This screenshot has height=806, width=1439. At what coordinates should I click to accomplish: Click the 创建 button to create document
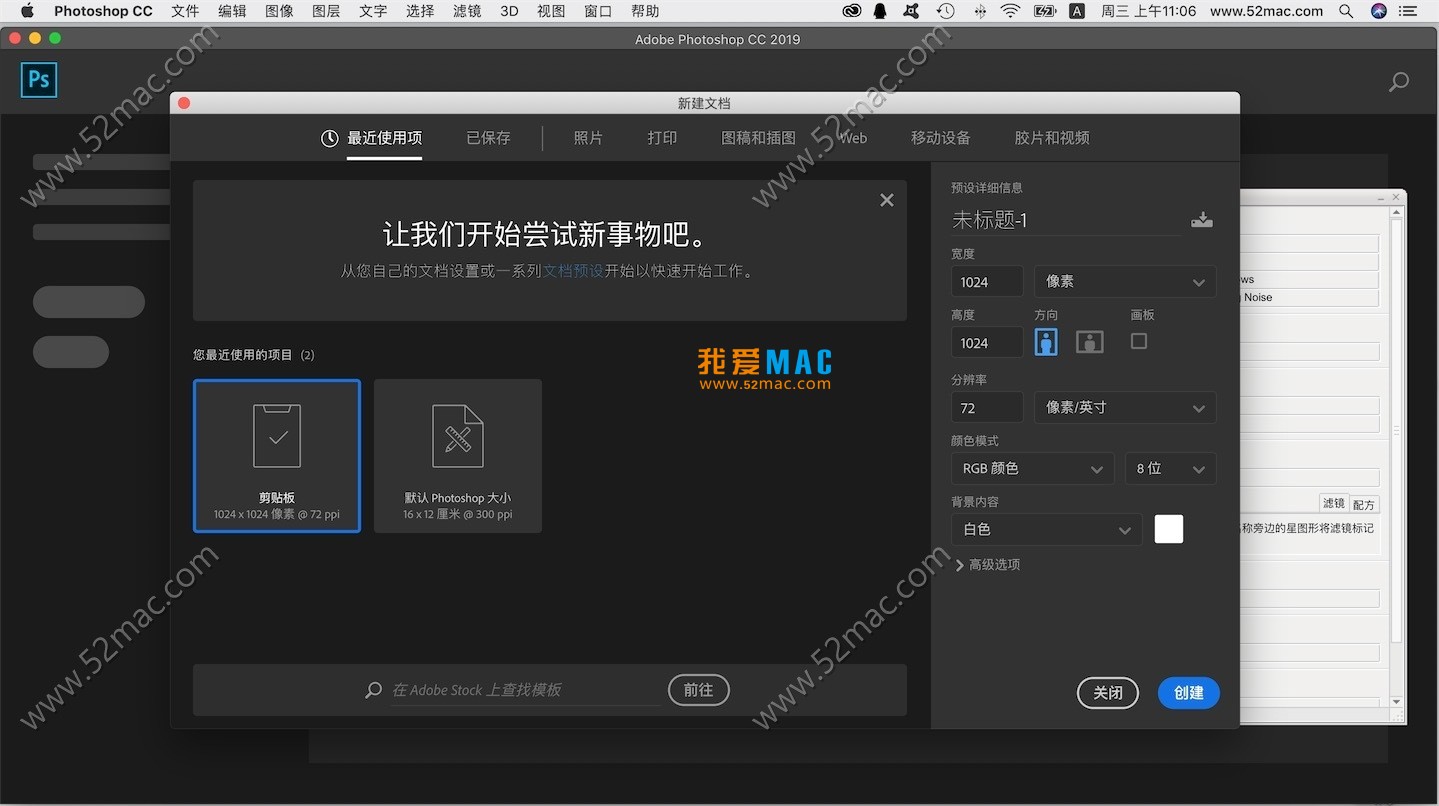click(1188, 692)
